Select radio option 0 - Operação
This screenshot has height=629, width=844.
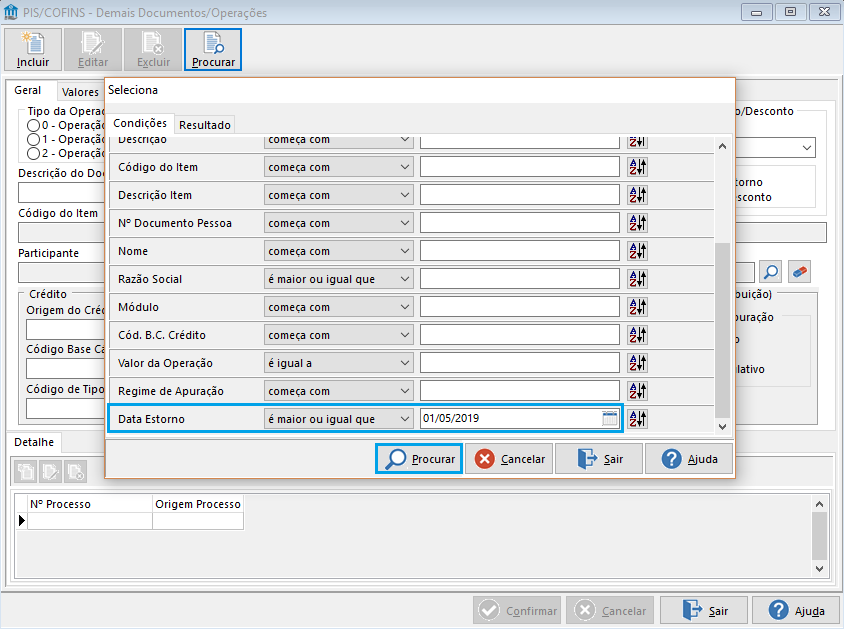point(33,125)
